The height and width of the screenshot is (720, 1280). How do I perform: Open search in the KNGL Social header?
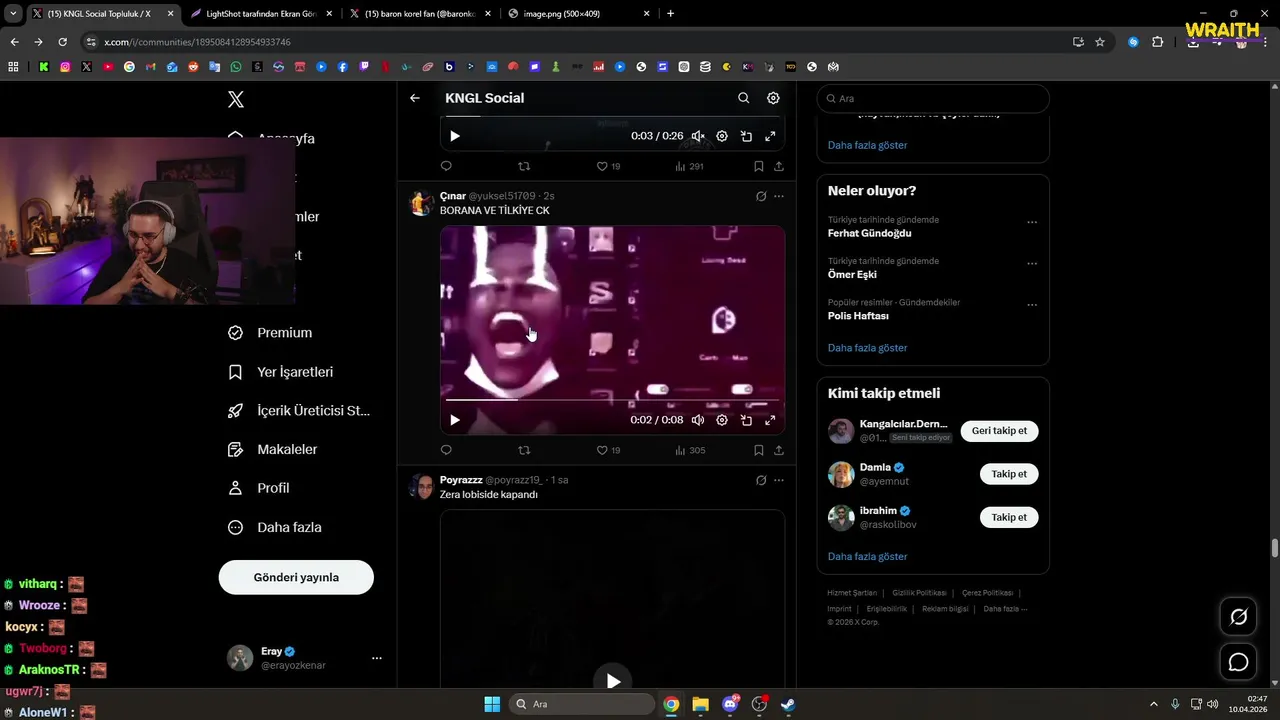(743, 98)
